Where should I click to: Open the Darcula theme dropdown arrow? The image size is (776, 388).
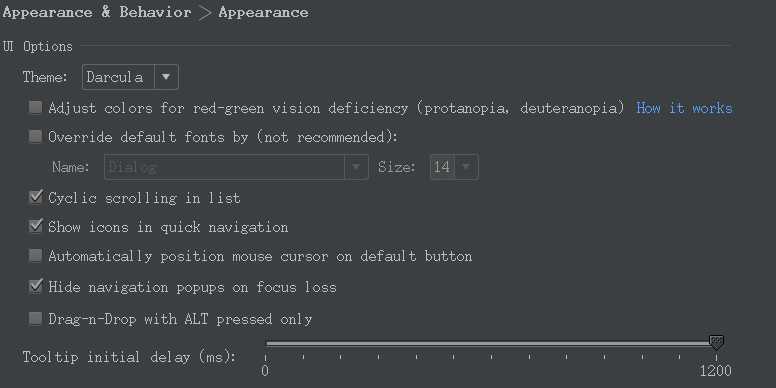click(166, 77)
